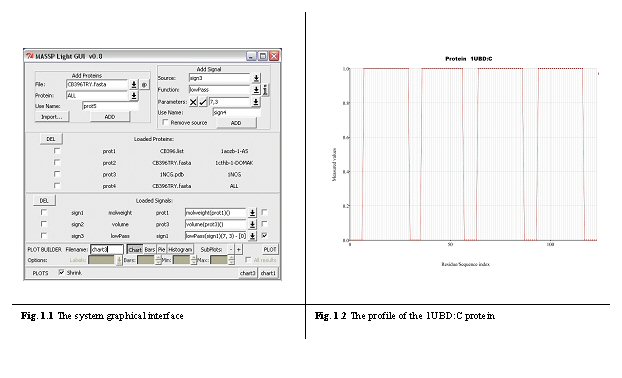Uncheck the sign3 plot checkbox on right
This screenshot has height=378, width=622.
point(265,235)
